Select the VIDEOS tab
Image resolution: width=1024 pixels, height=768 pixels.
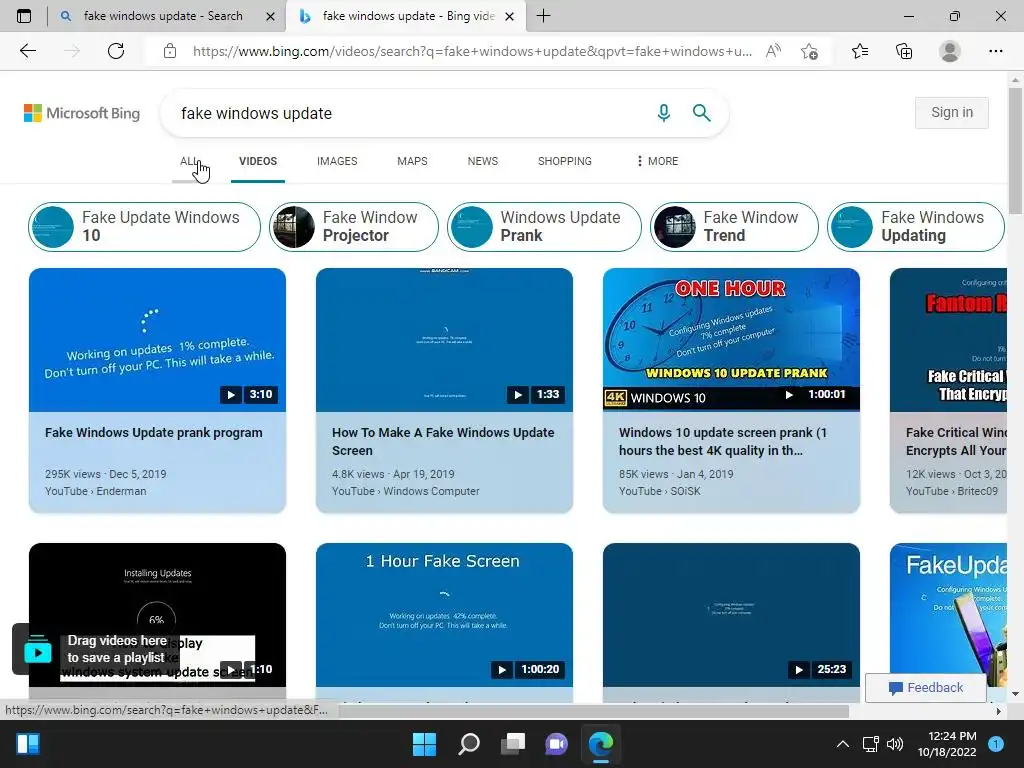pos(258,161)
